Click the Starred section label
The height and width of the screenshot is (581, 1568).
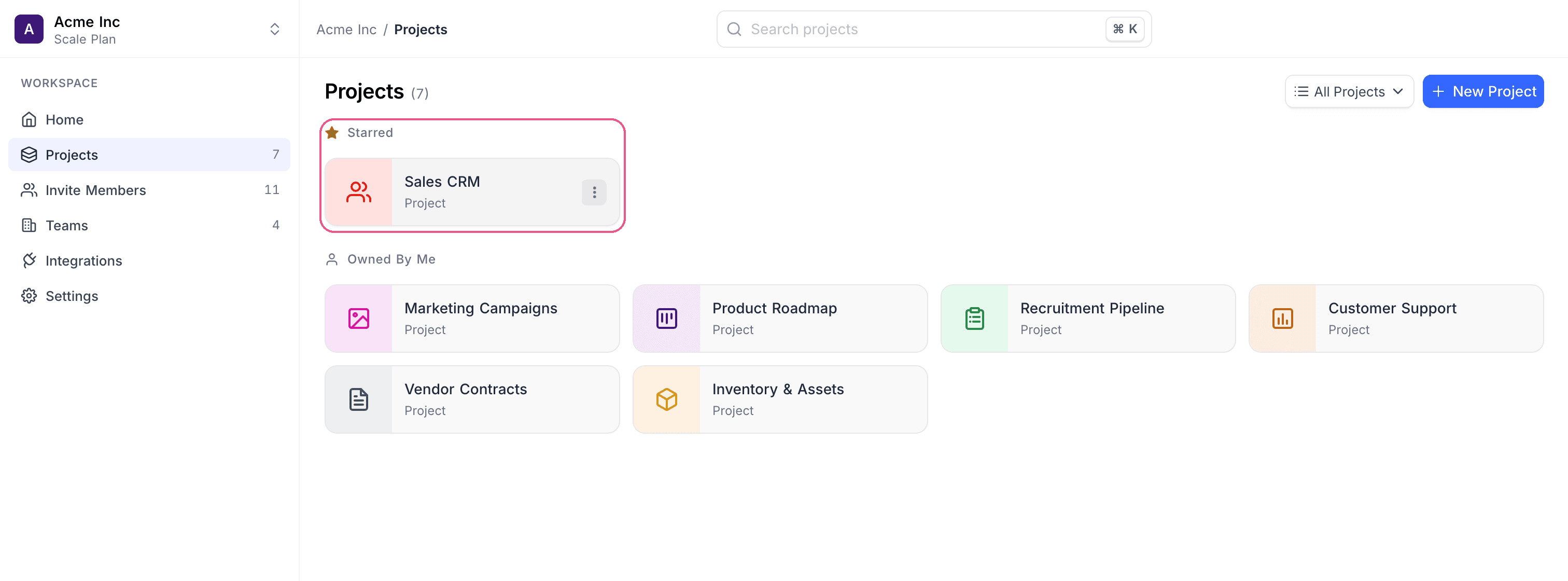click(370, 133)
